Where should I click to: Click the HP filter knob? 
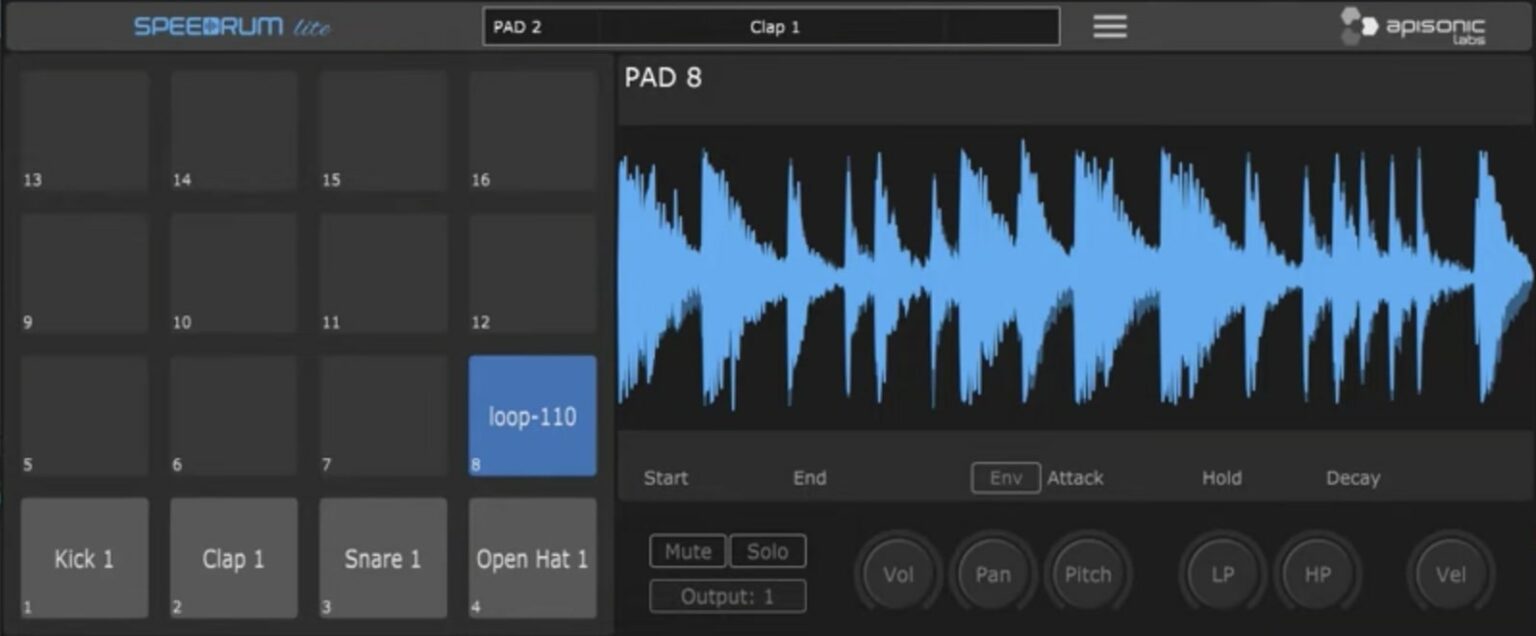1317,574
